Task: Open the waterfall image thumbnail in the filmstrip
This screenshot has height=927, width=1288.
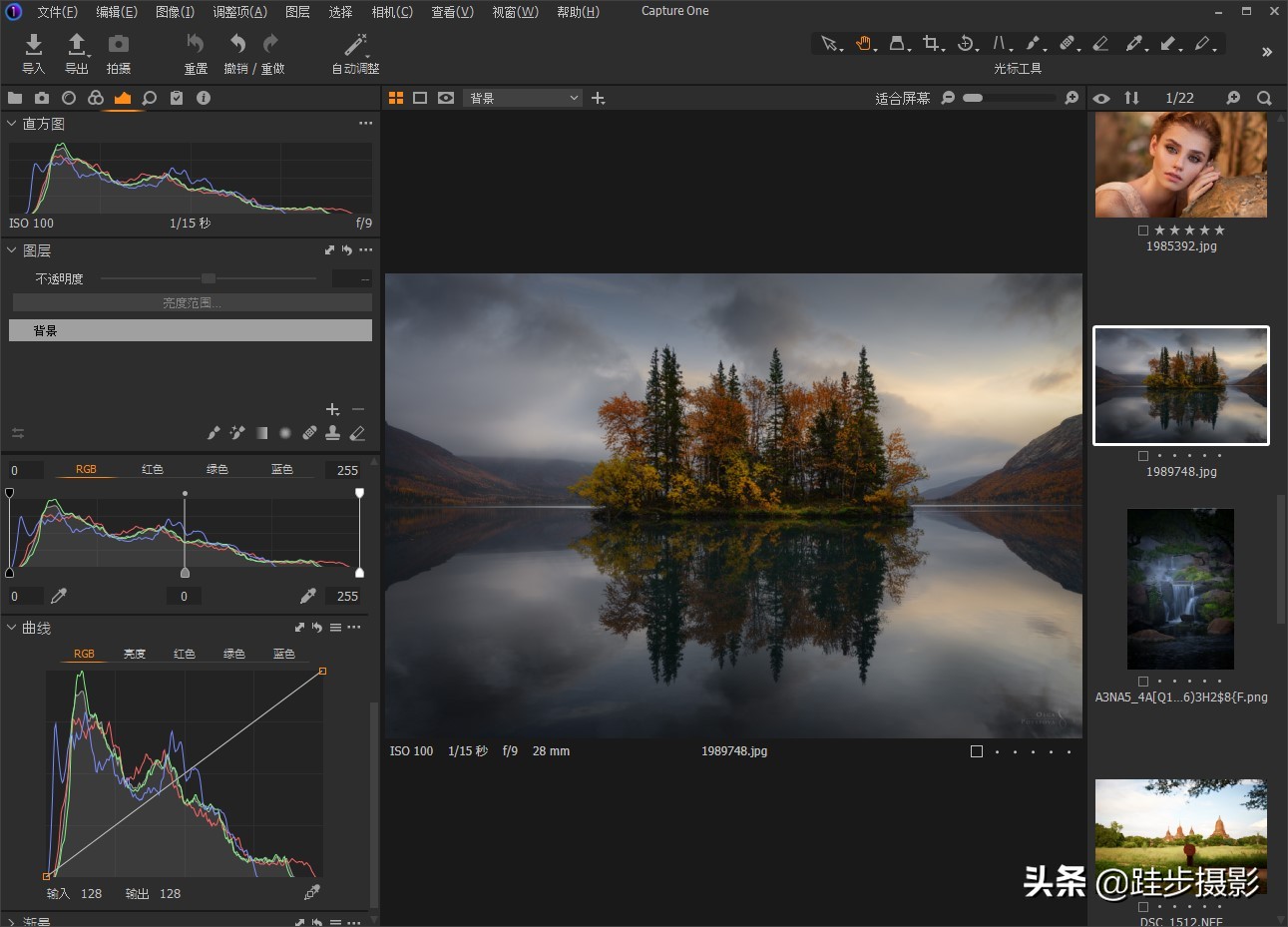Action: click(x=1180, y=589)
